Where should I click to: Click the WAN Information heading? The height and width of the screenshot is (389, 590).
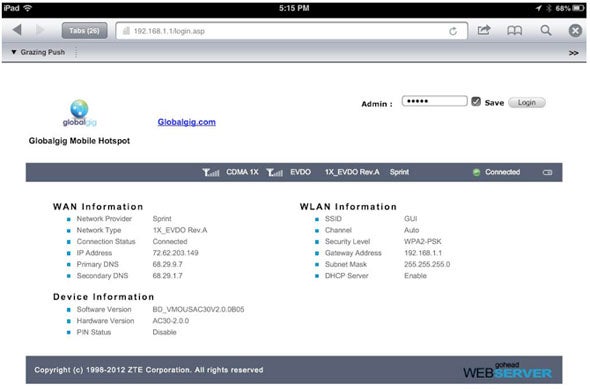[98, 207]
